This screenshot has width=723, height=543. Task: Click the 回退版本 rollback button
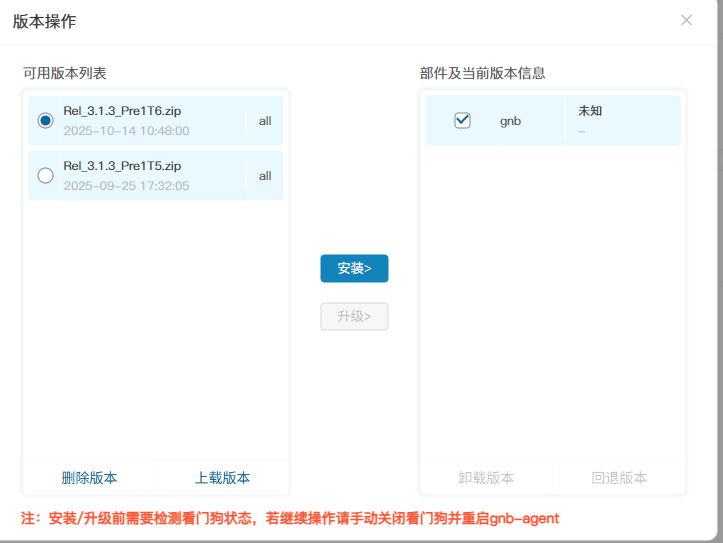pos(619,477)
